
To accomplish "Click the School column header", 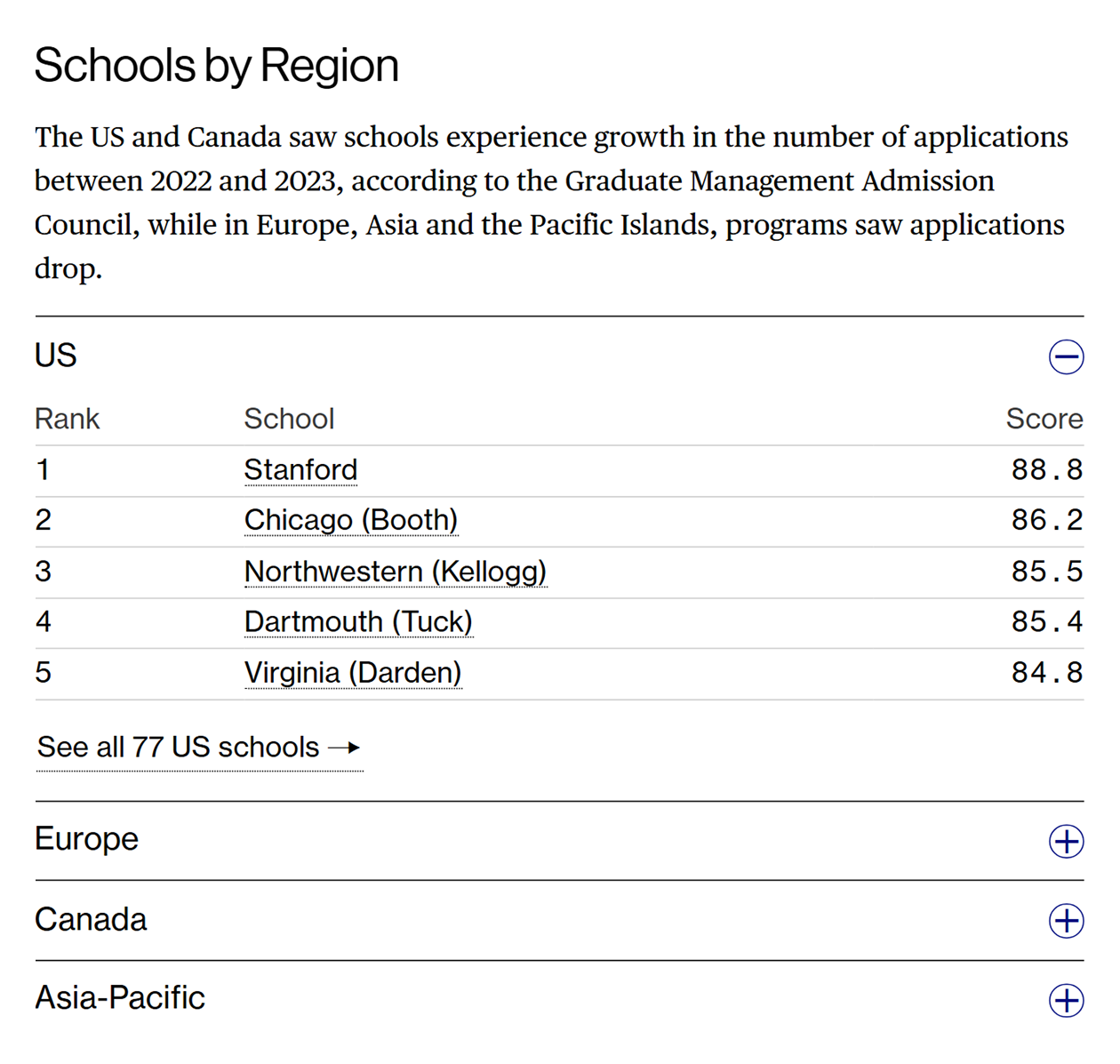I will coord(290,419).
